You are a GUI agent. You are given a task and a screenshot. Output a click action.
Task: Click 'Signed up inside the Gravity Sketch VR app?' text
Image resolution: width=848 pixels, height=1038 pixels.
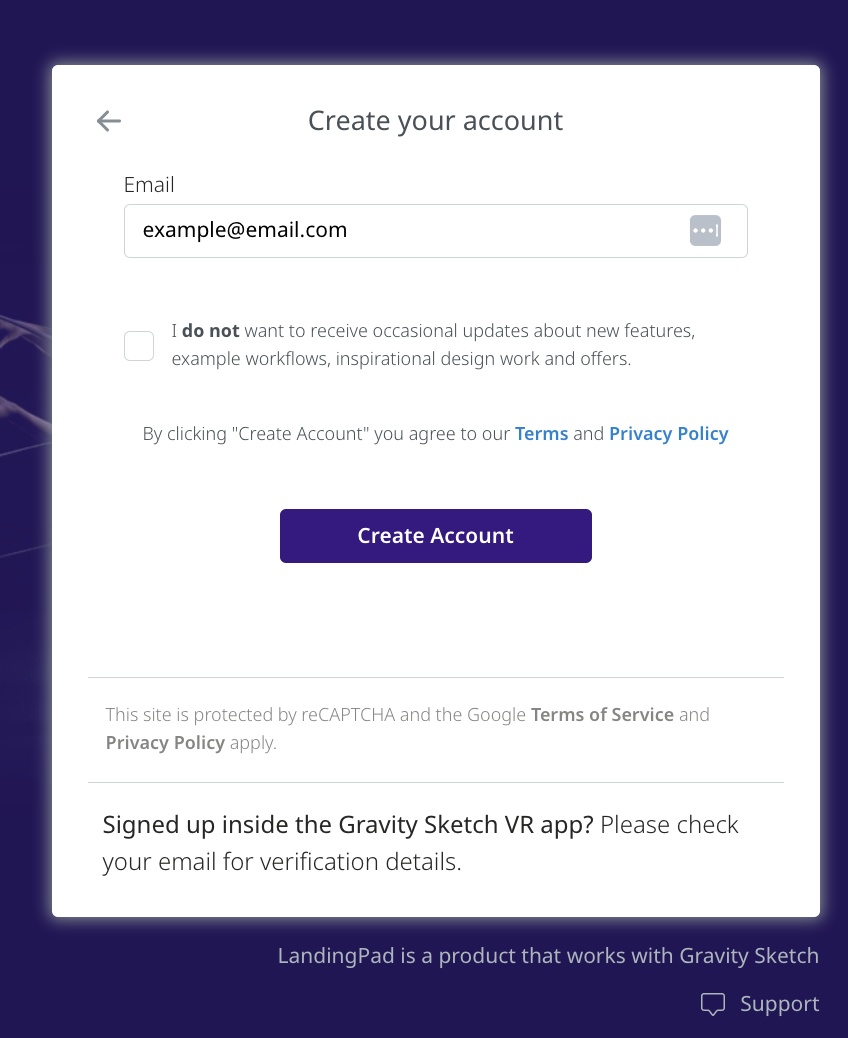(348, 825)
